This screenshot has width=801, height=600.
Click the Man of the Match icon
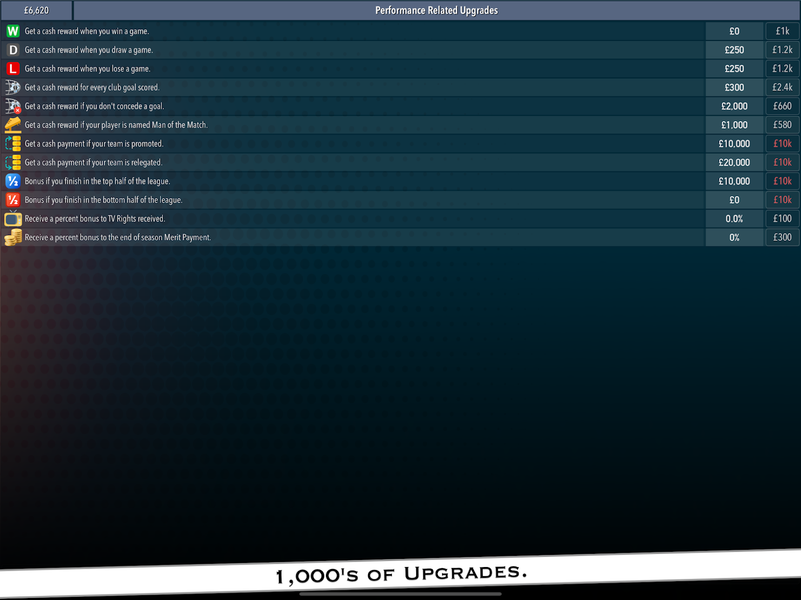pos(13,125)
